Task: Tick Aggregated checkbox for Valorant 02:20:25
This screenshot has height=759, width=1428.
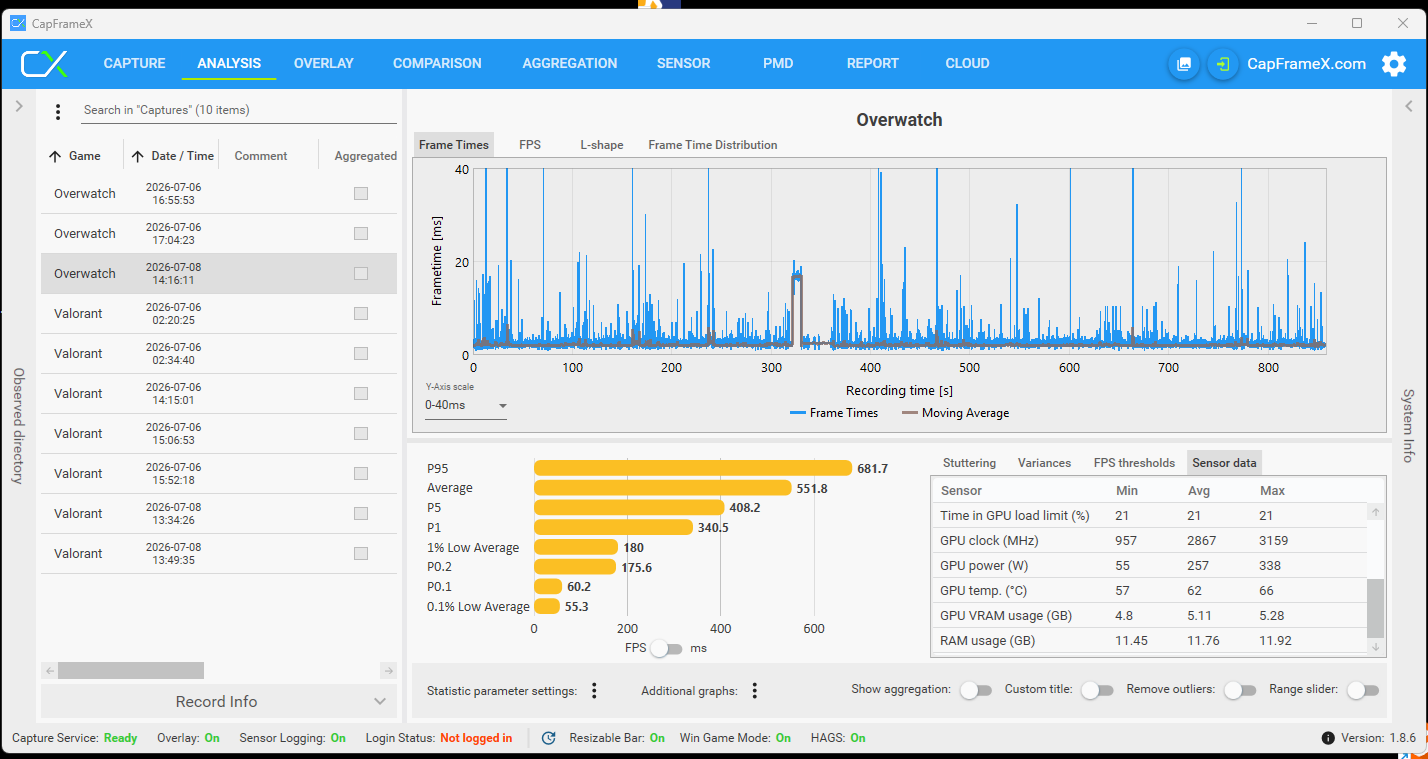Action: point(361,314)
